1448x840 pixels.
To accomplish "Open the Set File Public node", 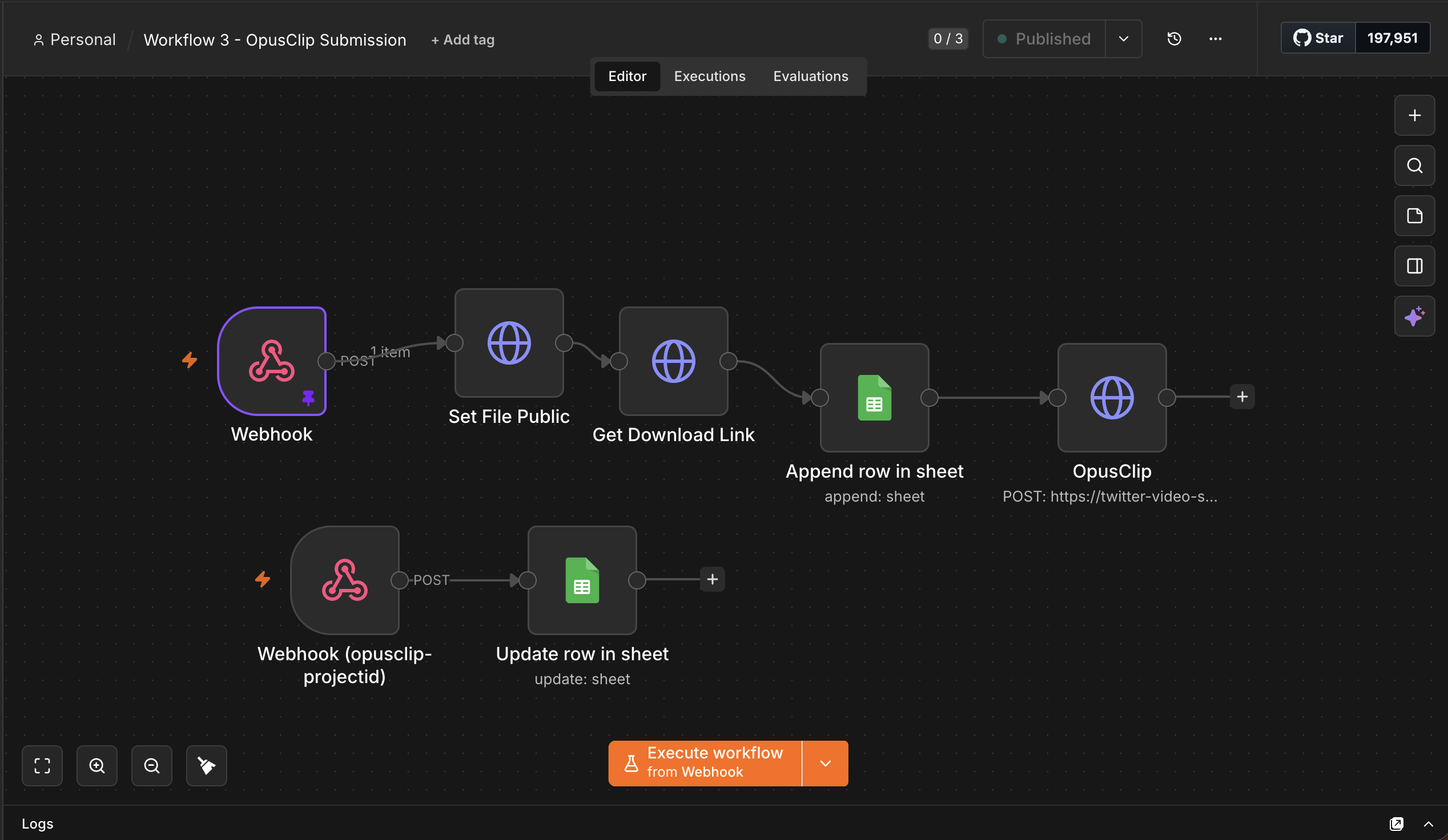I will 509,343.
